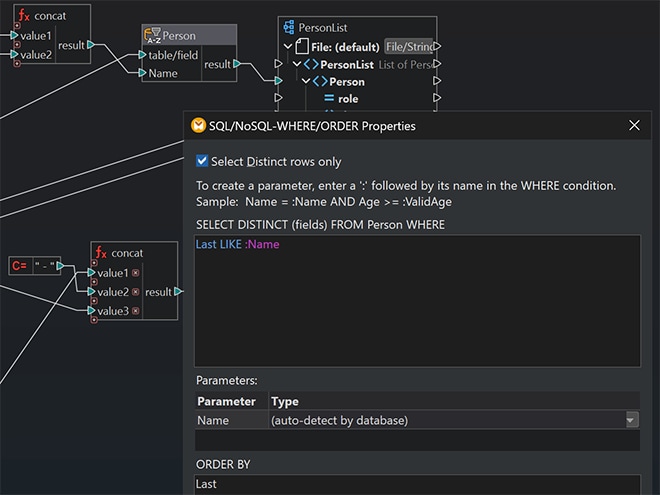Add input below value3 on lower concat
660x495 pixels.
point(94,320)
